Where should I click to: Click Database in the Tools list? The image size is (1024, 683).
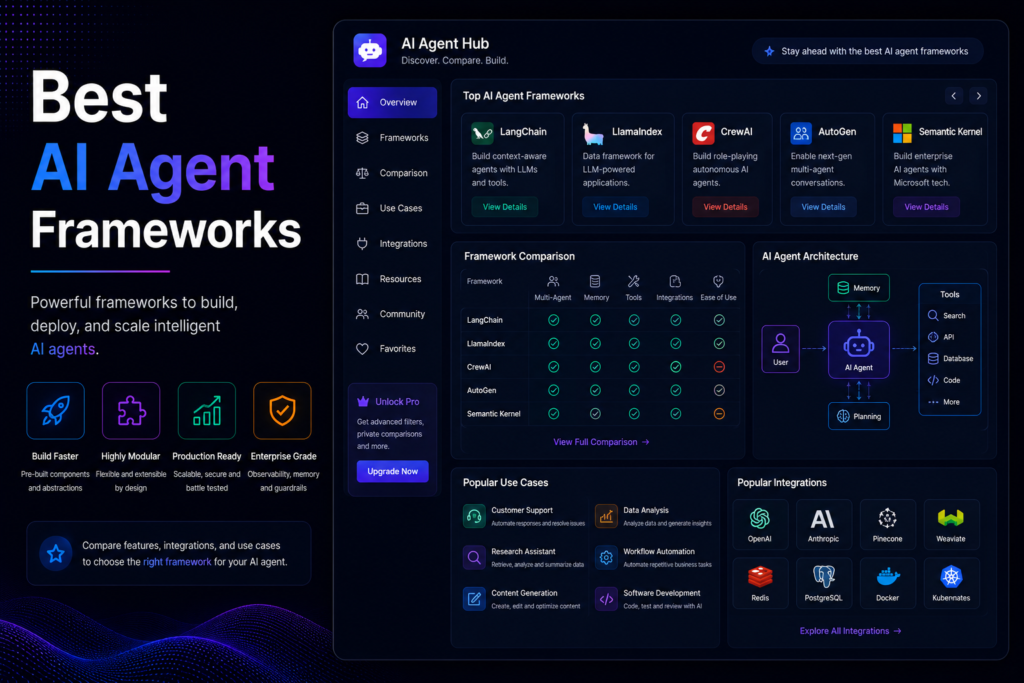click(x=950, y=358)
